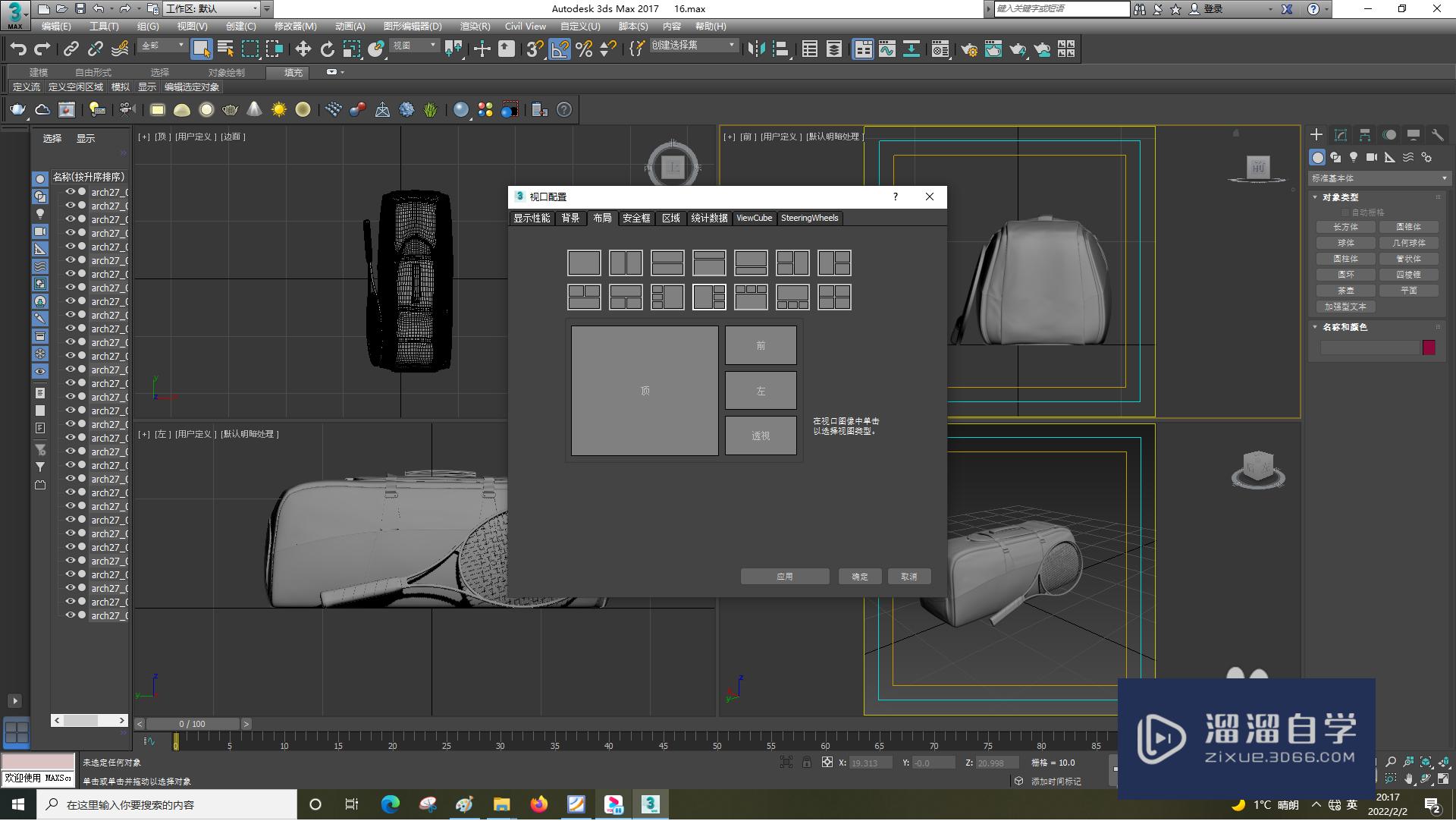Viewport: 1456px width, 821px height.
Task: Toggle Display Cameras filter in Scene Explorer
Action: [x=40, y=231]
